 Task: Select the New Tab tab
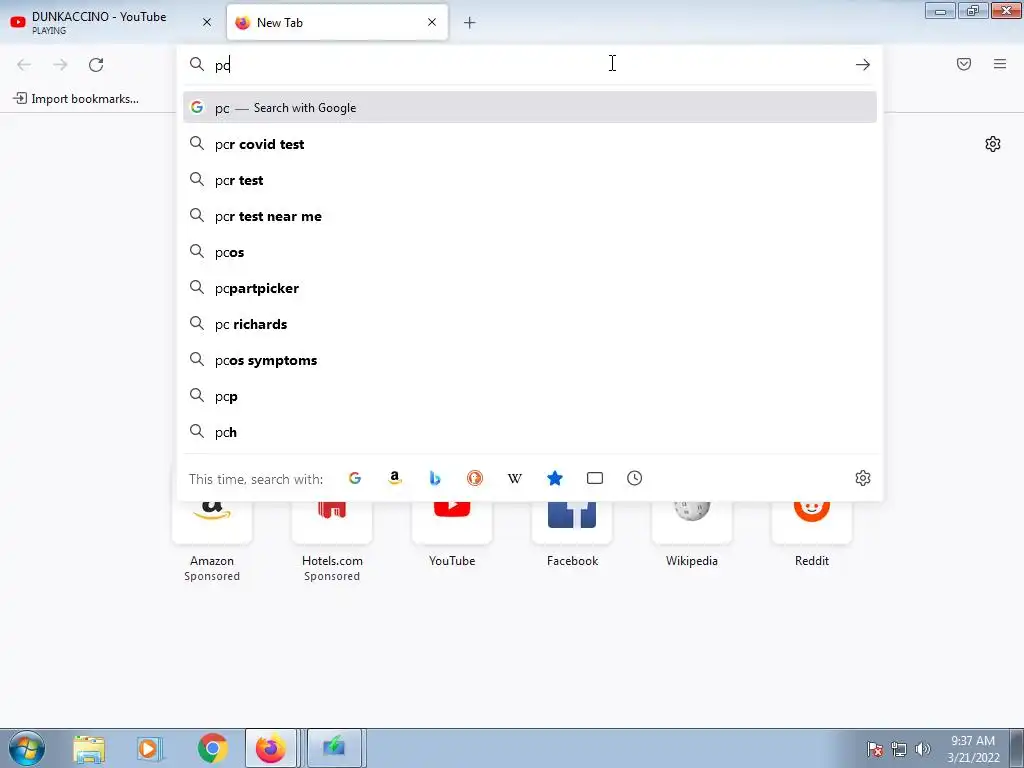(x=337, y=22)
